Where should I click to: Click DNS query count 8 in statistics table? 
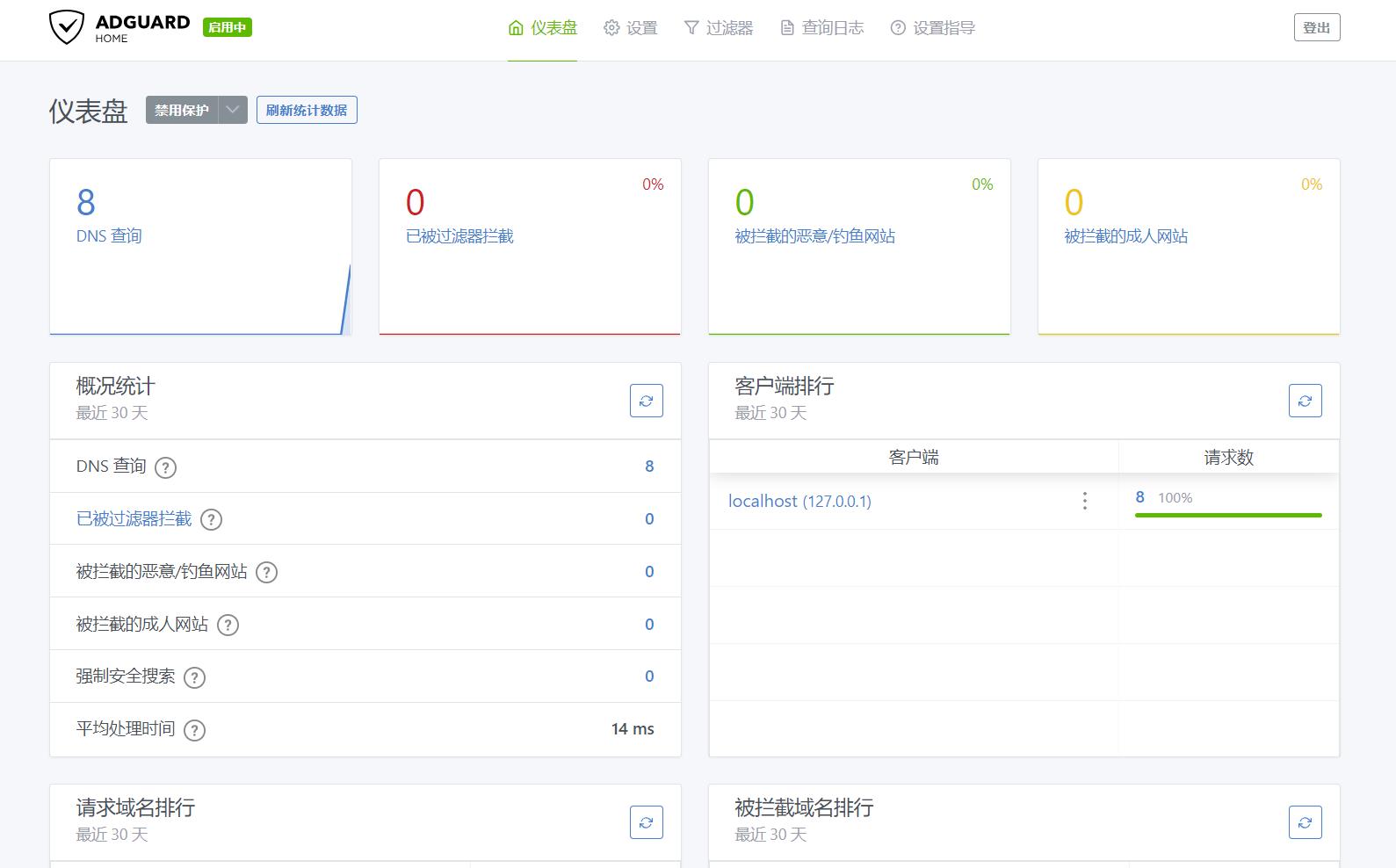649,467
